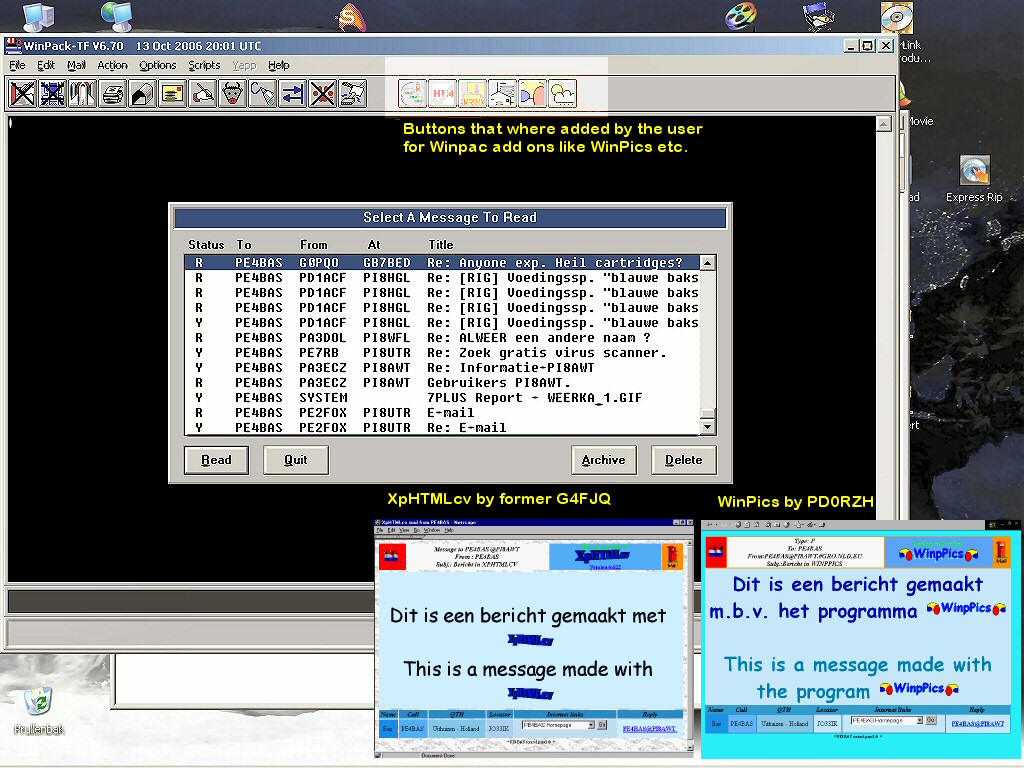
Task: Click the bull head toolbar icon
Action: click(x=232, y=94)
